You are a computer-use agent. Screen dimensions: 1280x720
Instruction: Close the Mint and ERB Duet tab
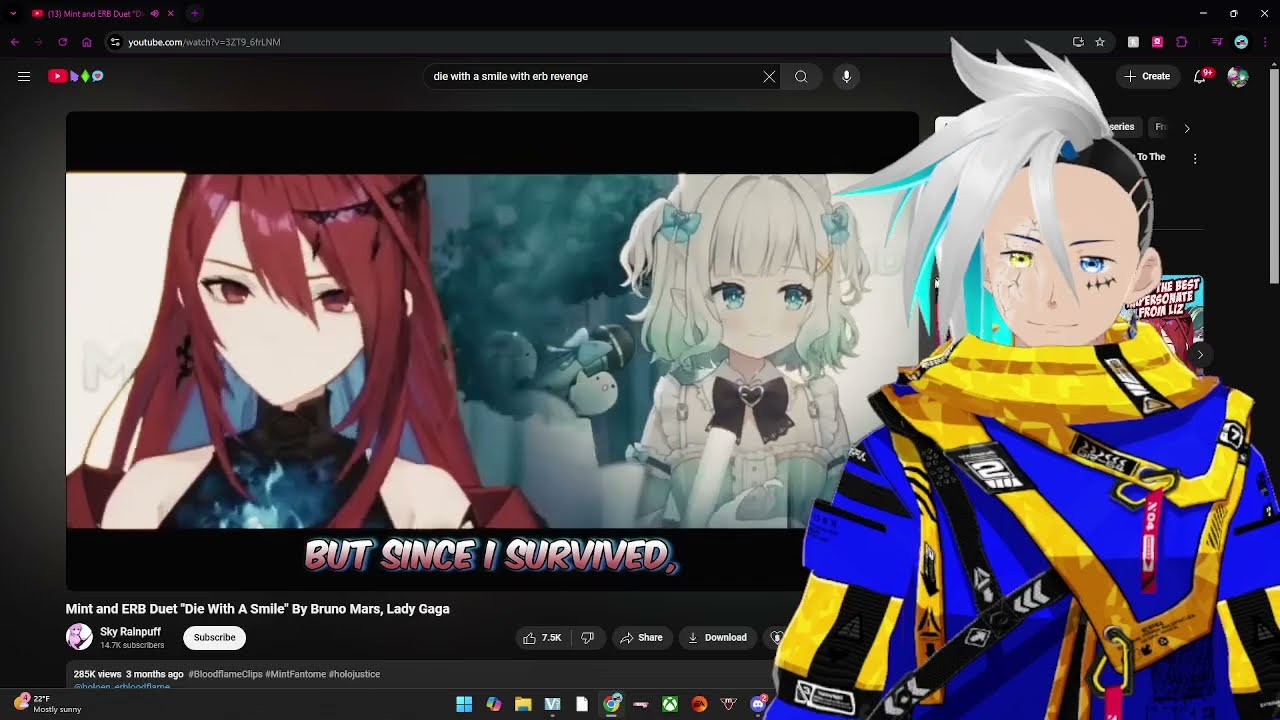click(x=171, y=13)
